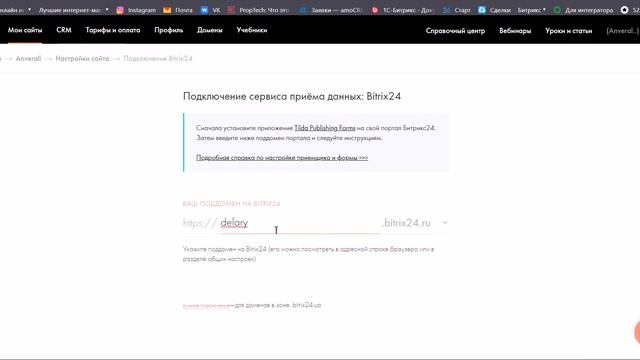
Task: Expand the Битрикс bookmark folder
Action: pyautogui.click(x=531, y=10)
